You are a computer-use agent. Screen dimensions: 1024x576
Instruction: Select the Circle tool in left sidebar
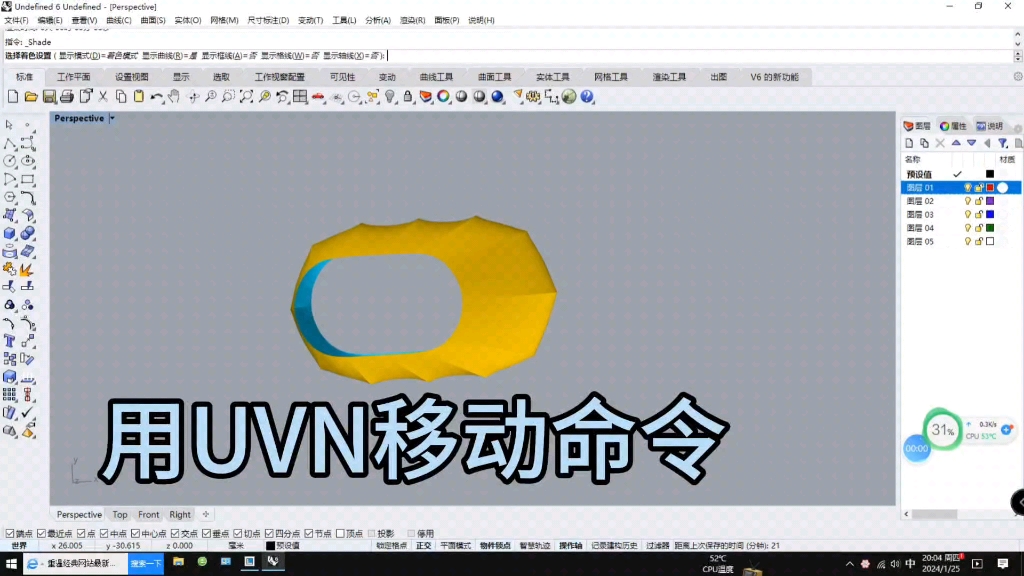click(9, 161)
